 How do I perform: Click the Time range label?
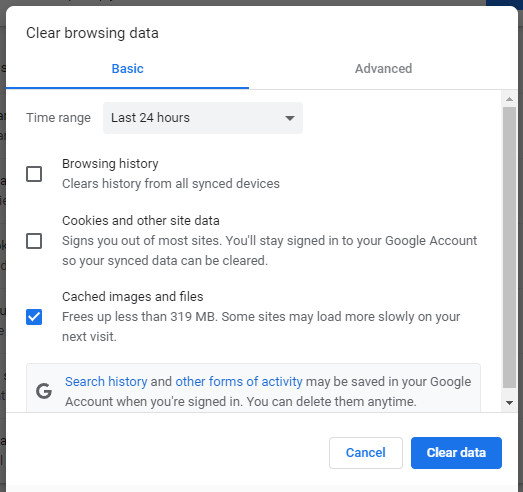click(x=58, y=118)
